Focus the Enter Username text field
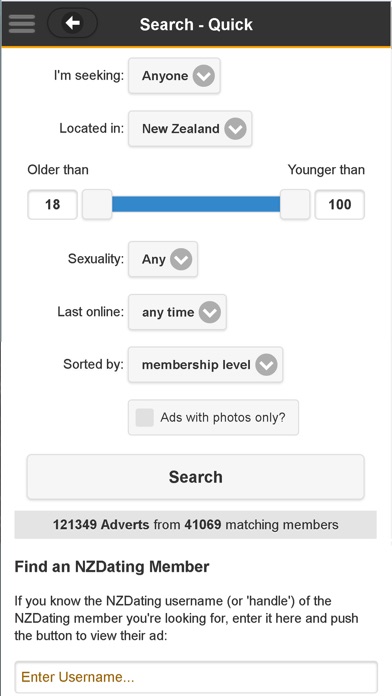The image size is (392, 696). 196,677
